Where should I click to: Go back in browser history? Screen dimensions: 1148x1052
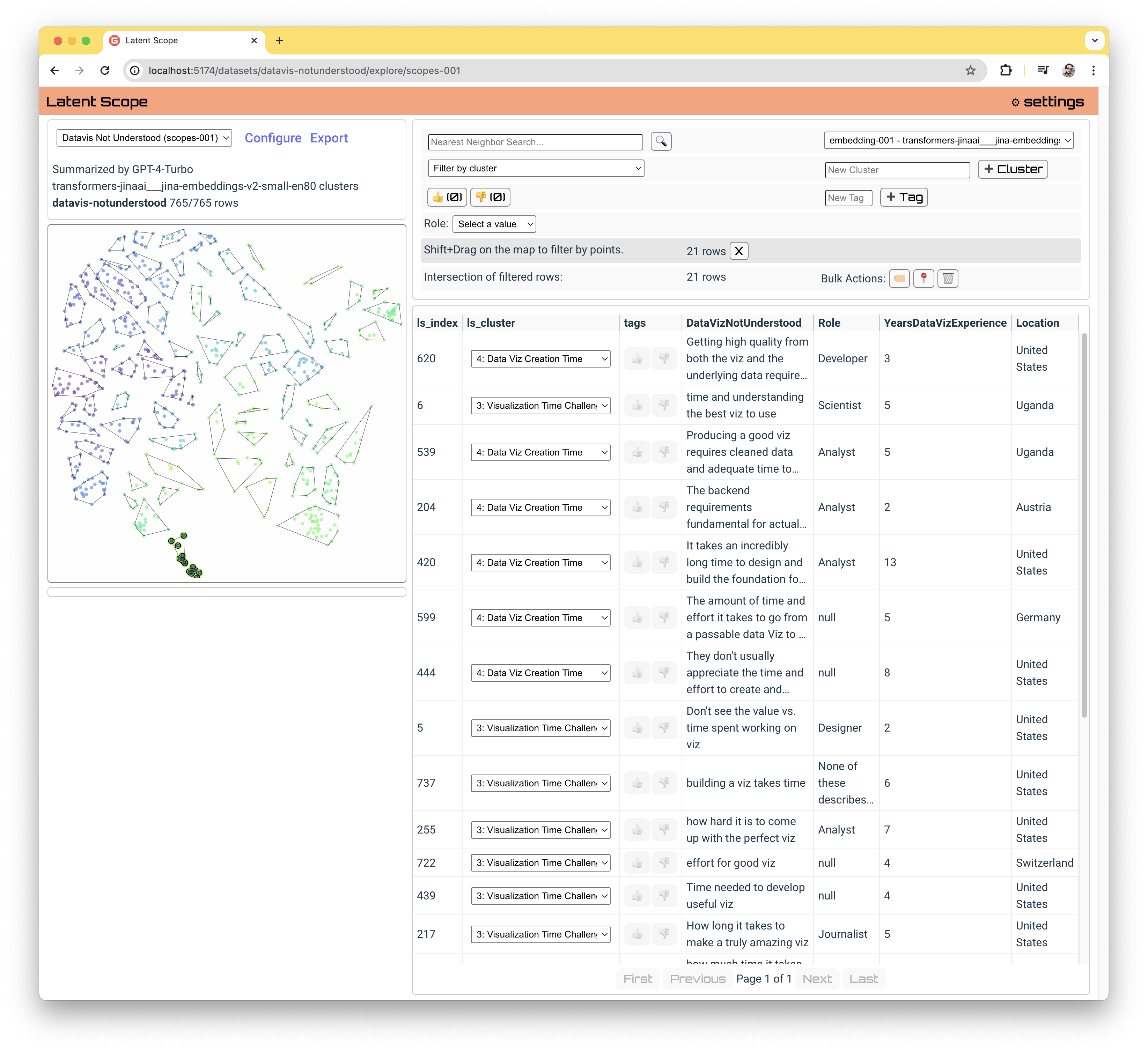[x=55, y=71]
